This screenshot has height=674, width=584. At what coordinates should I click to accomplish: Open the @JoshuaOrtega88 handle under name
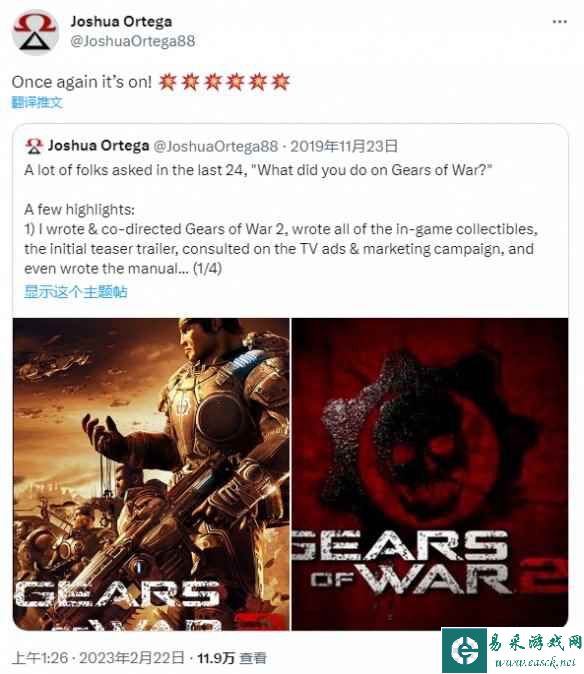tap(132, 41)
